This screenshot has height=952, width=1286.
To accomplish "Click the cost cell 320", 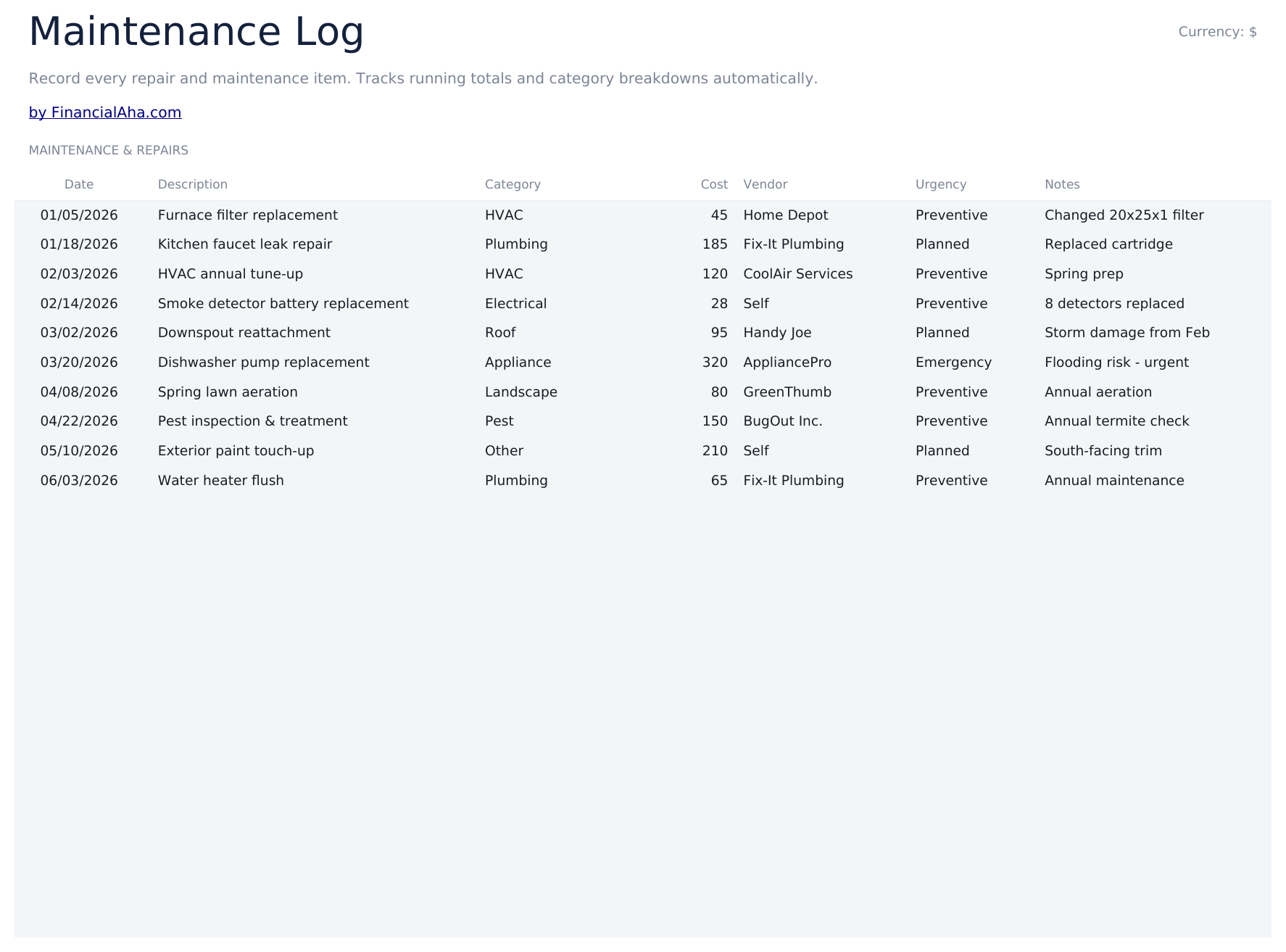I will (x=715, y=363).
